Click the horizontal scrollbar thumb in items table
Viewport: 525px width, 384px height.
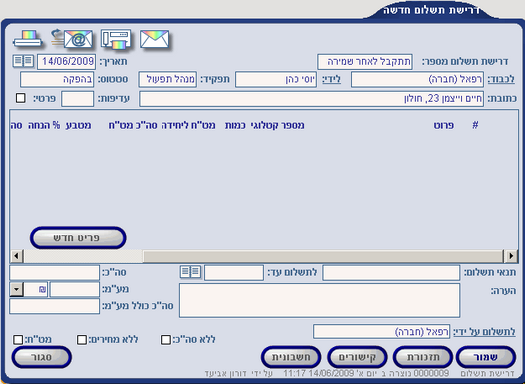click(x=323, y=256)
